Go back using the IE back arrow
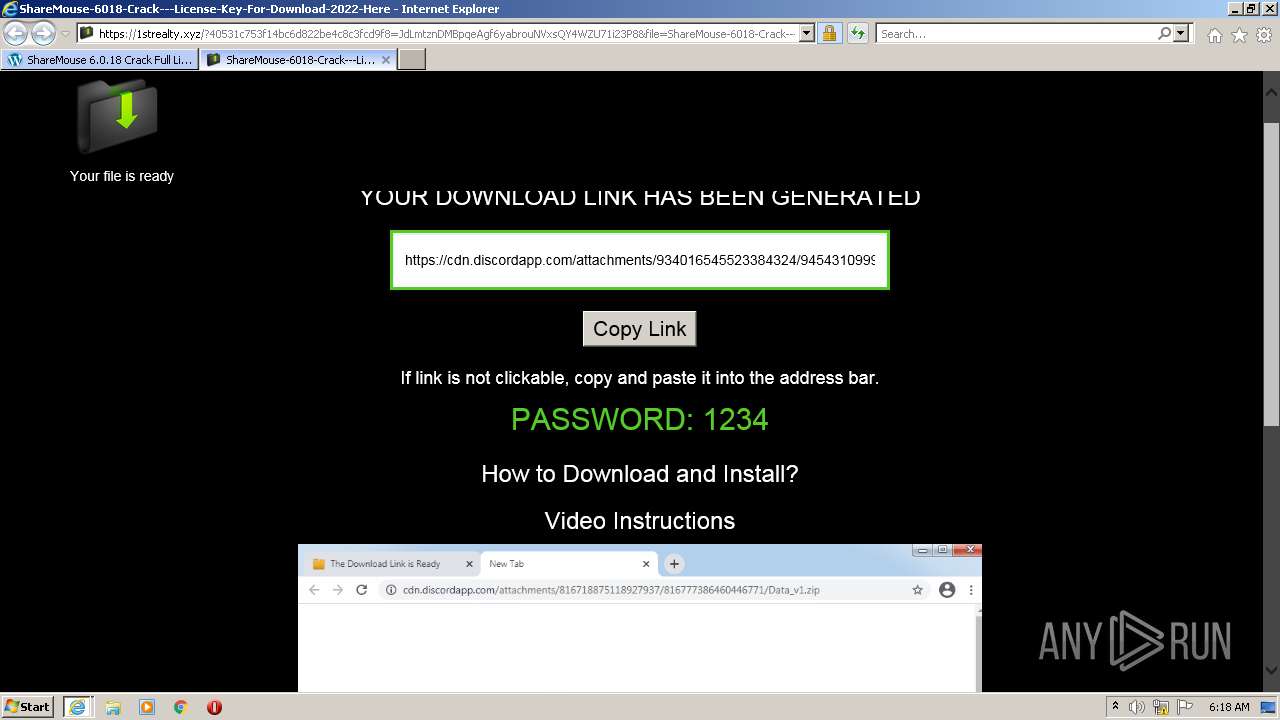 [x=15, y=33]
